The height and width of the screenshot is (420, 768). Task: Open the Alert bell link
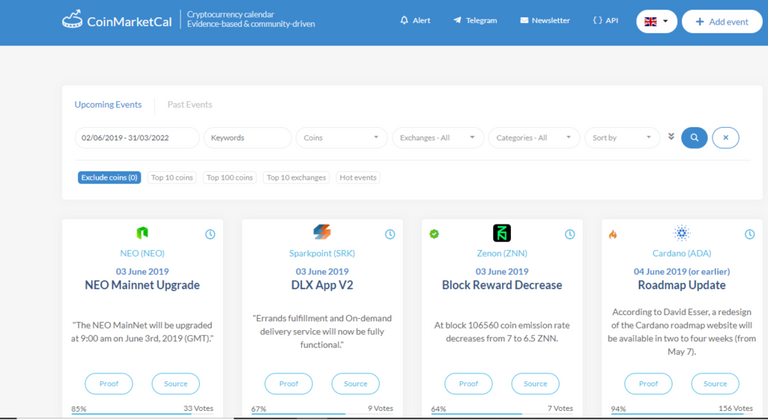click(x=415, y=21)
